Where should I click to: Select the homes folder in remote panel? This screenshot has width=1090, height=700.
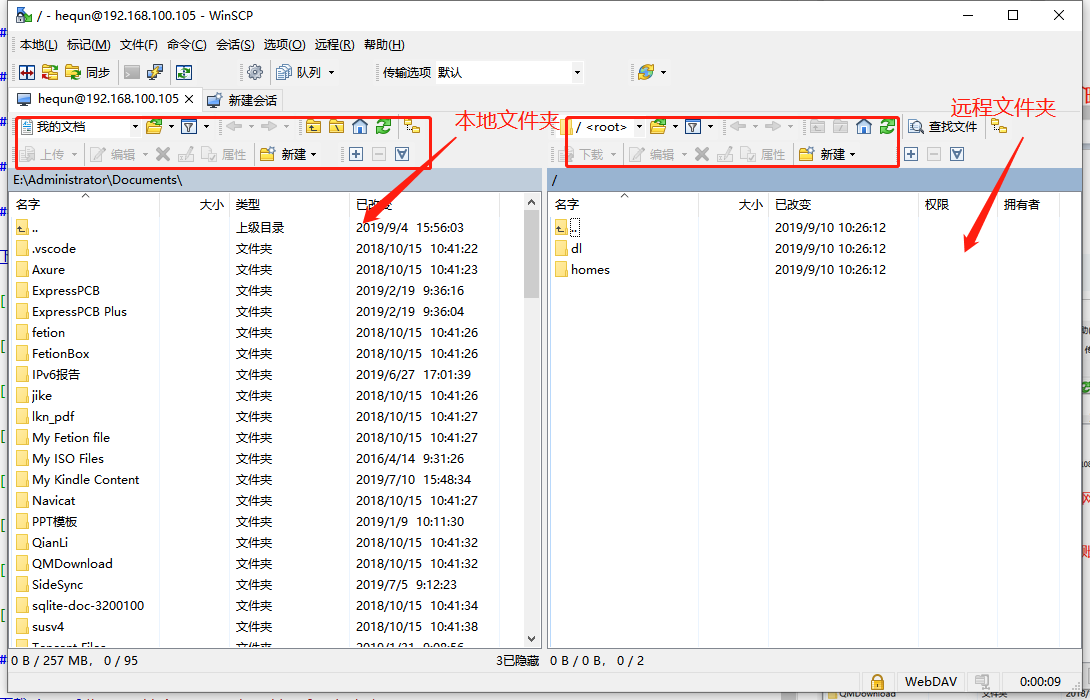click(590, 270)
